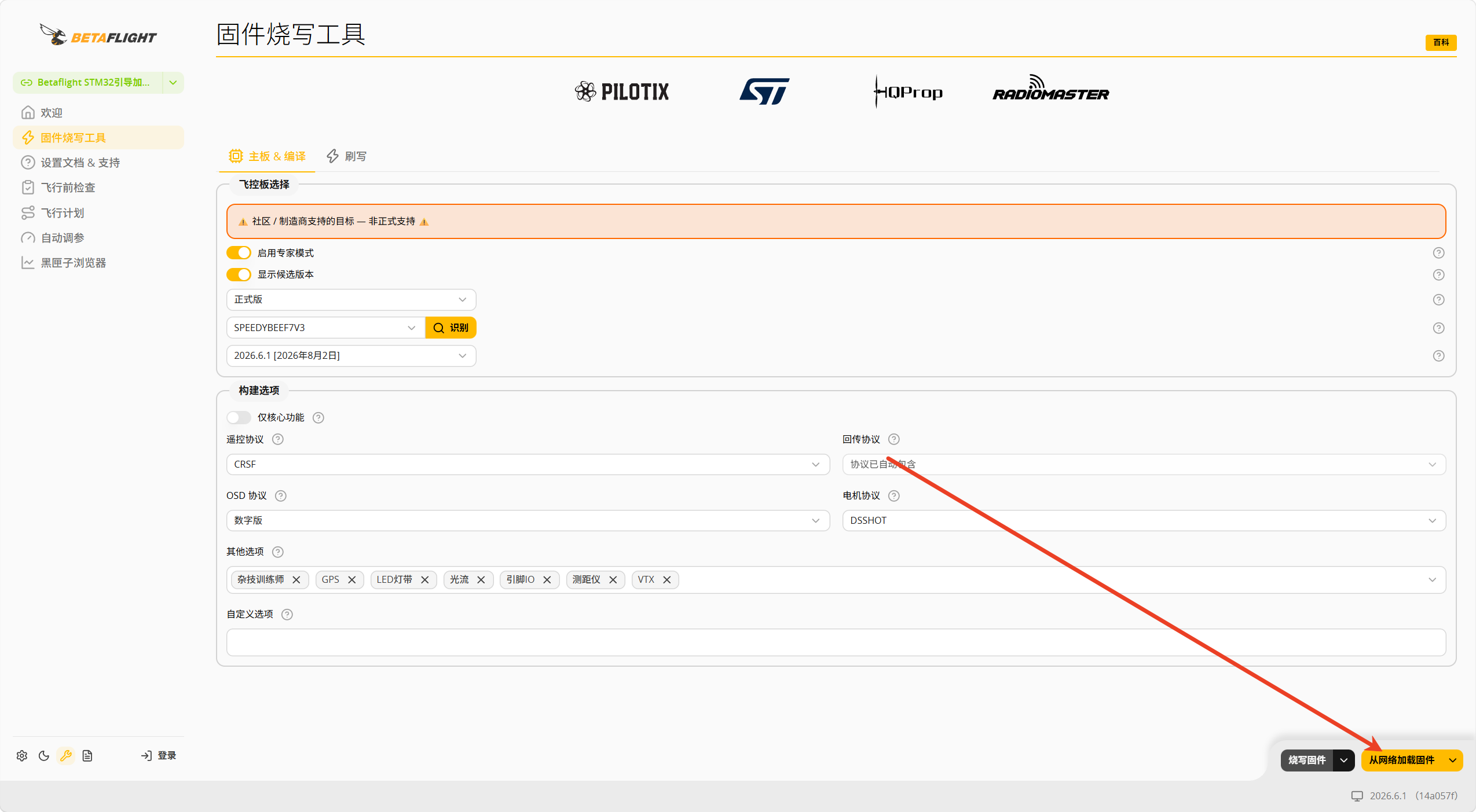Image resolution: width=1476 pixels, height=812 pixels.
Task: Click the 识别 detect button
Action: 451,328
